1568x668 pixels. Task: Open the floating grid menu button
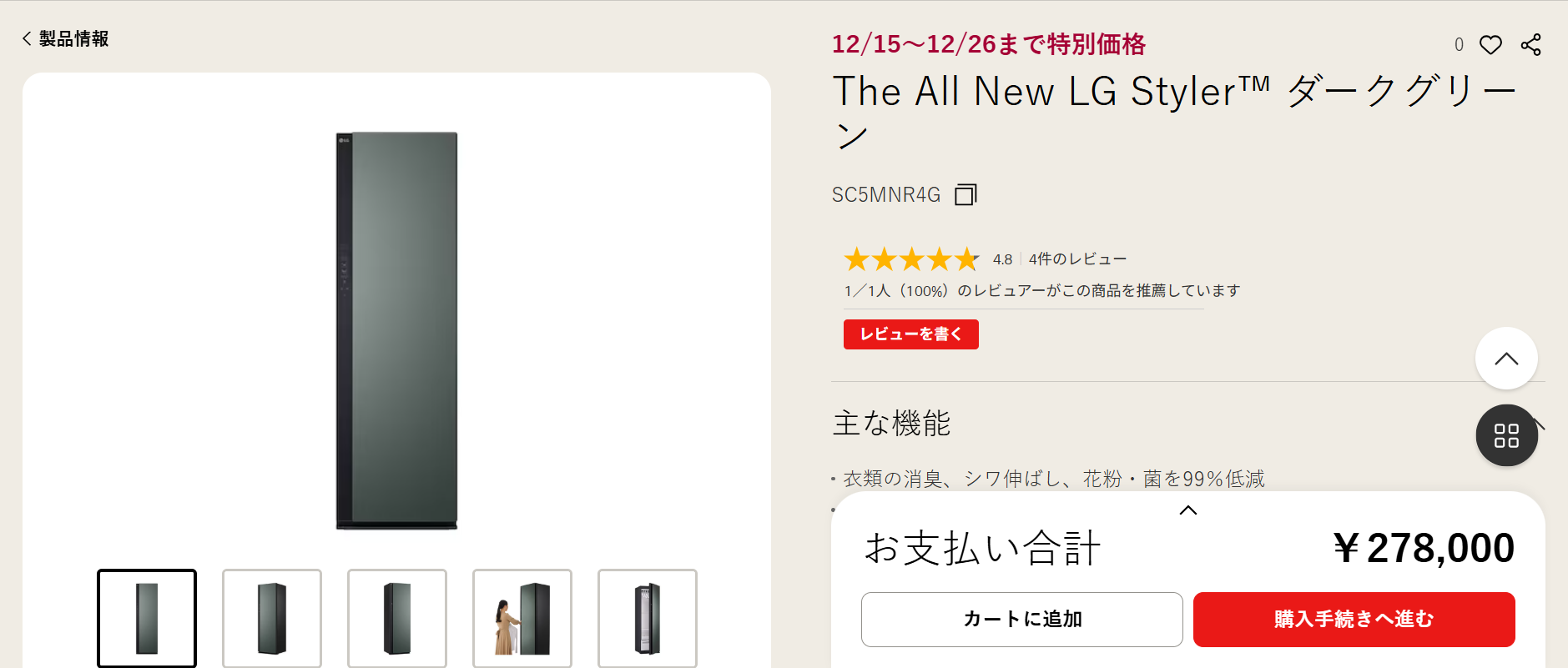(x=1506, y=435)
